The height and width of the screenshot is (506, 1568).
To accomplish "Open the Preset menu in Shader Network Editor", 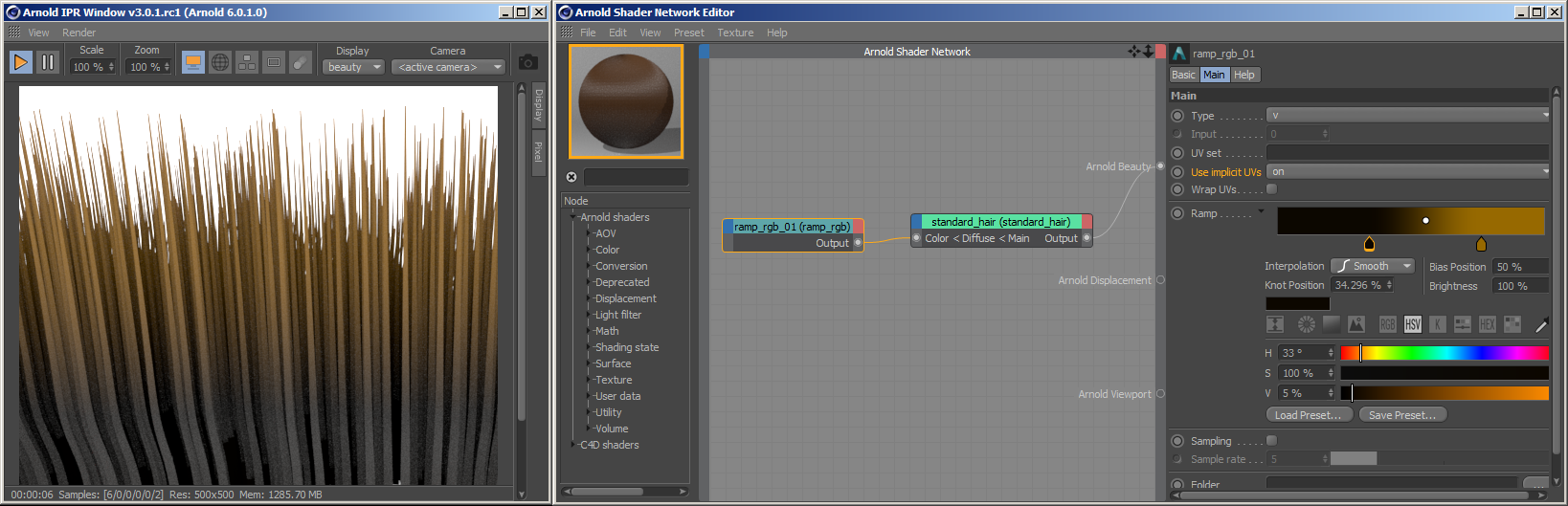I will [x=688, y=33].
